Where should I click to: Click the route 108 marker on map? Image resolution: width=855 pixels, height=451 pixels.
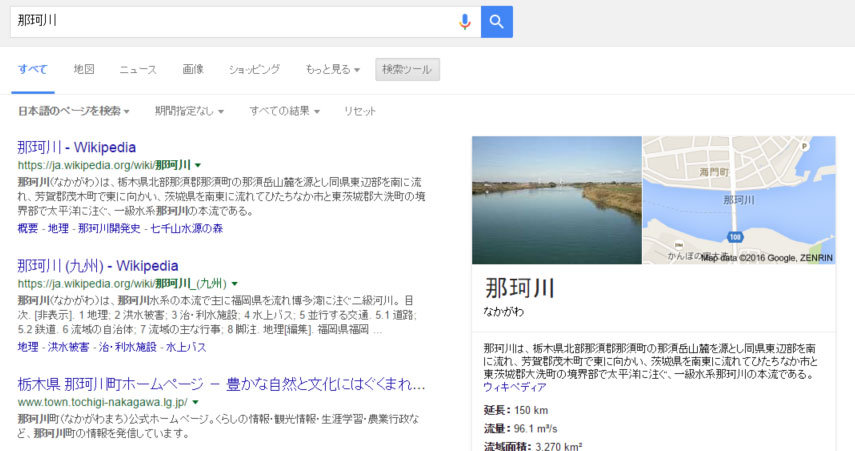735,237
